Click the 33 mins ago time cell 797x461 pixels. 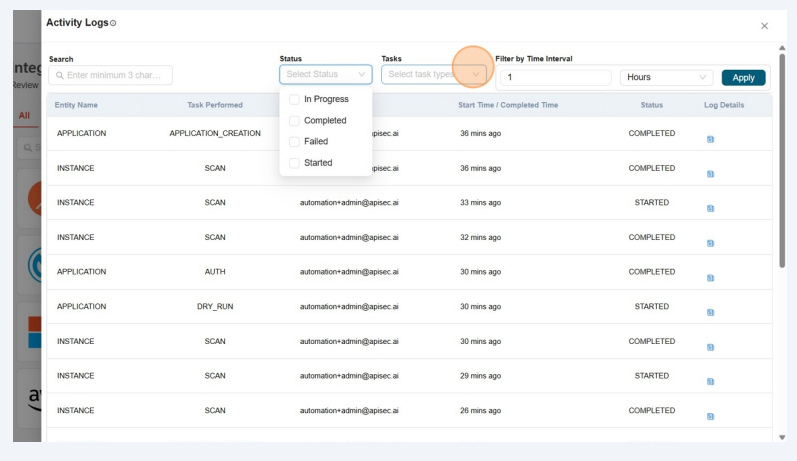tap(480, 202)
